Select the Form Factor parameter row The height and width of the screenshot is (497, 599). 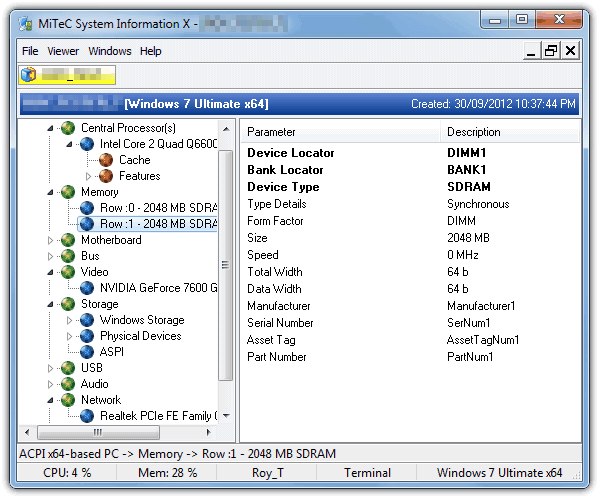tap(410, 221)
